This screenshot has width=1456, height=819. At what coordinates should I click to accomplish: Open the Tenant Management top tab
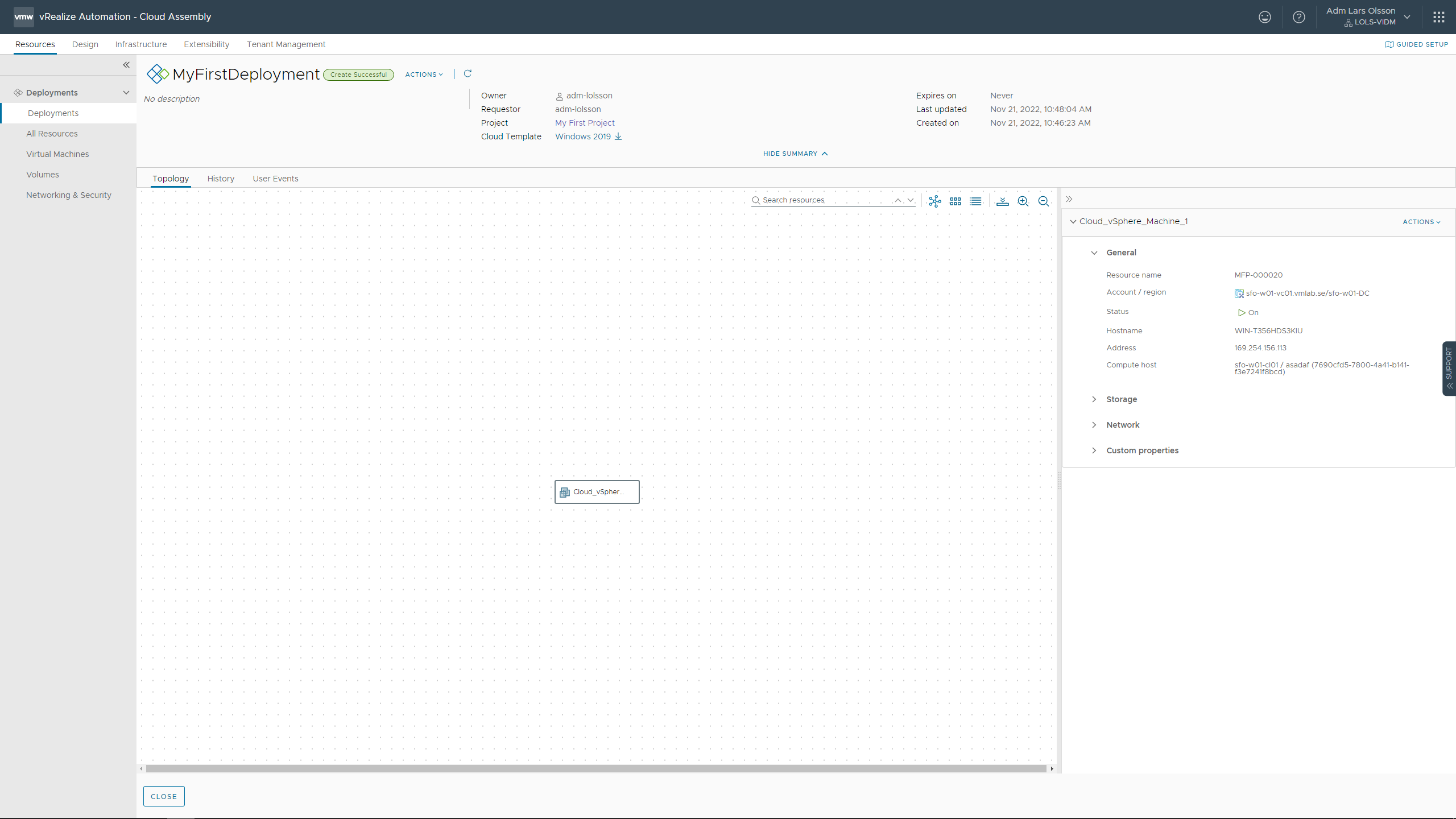click(x=286, y=44)
